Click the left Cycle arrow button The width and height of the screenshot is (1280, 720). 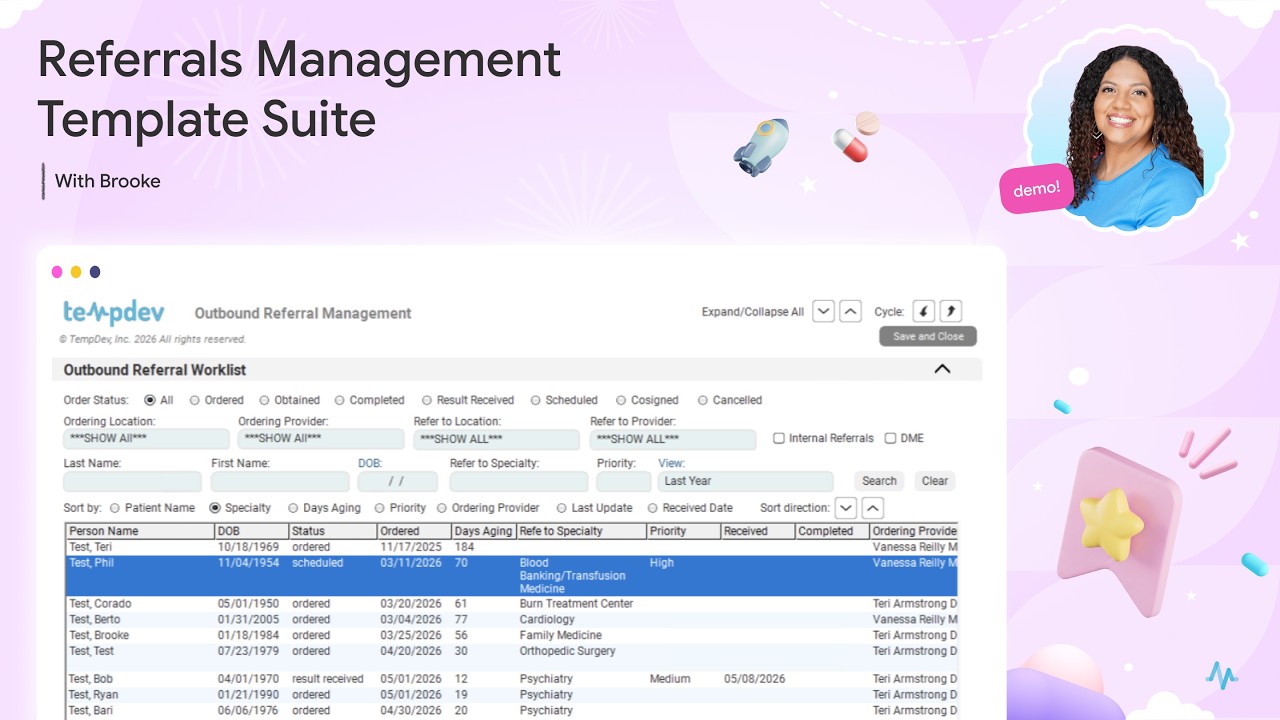coord(924,311)
